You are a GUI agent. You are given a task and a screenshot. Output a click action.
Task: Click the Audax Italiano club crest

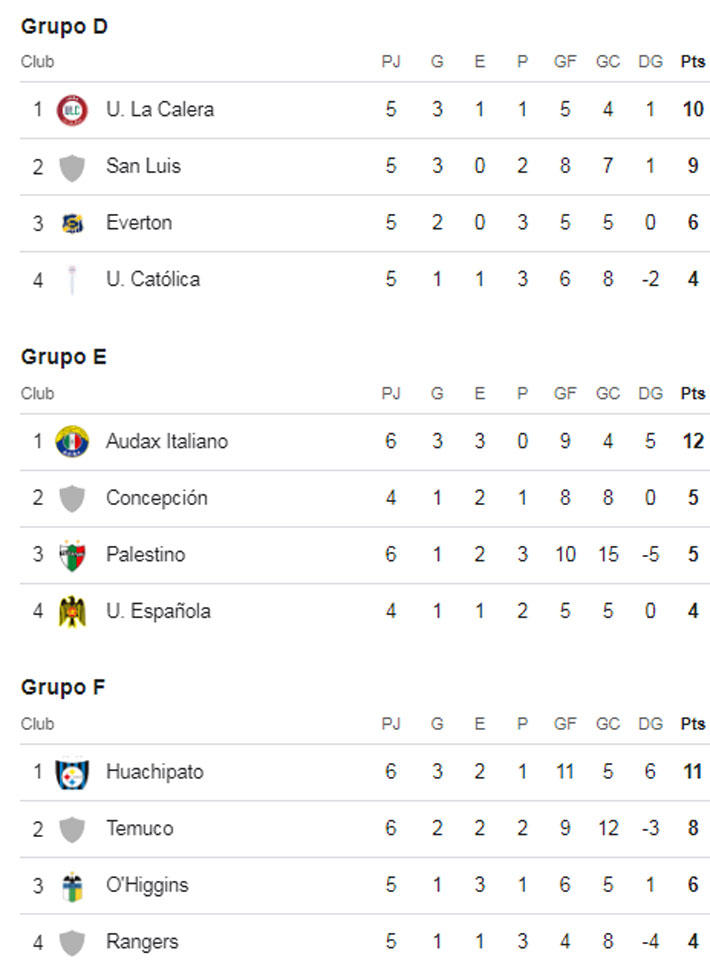click(72, 441)
